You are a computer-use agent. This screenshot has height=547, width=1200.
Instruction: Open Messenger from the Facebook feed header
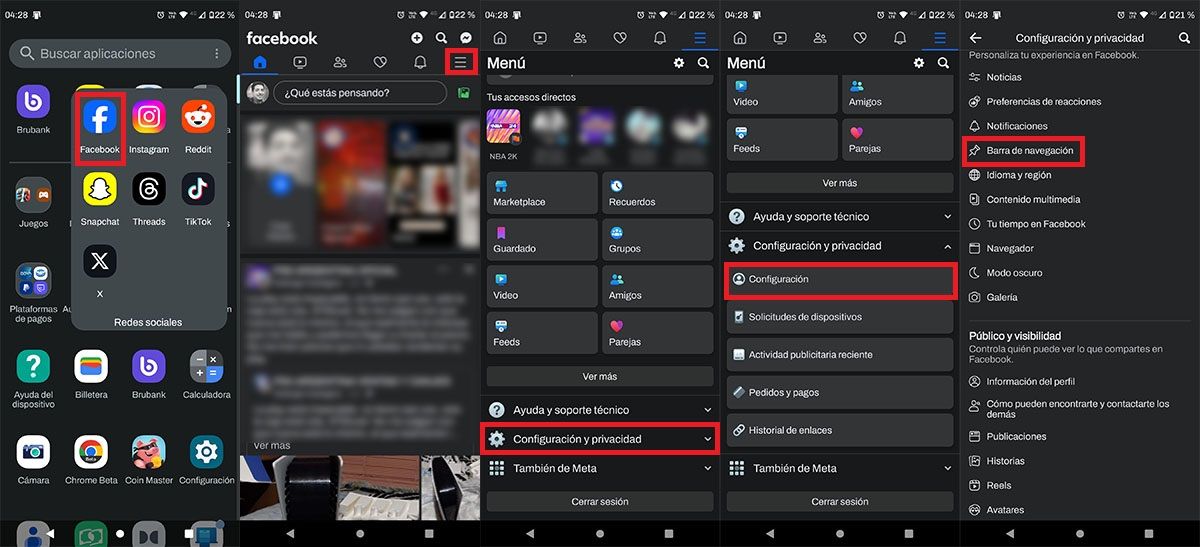466,38
